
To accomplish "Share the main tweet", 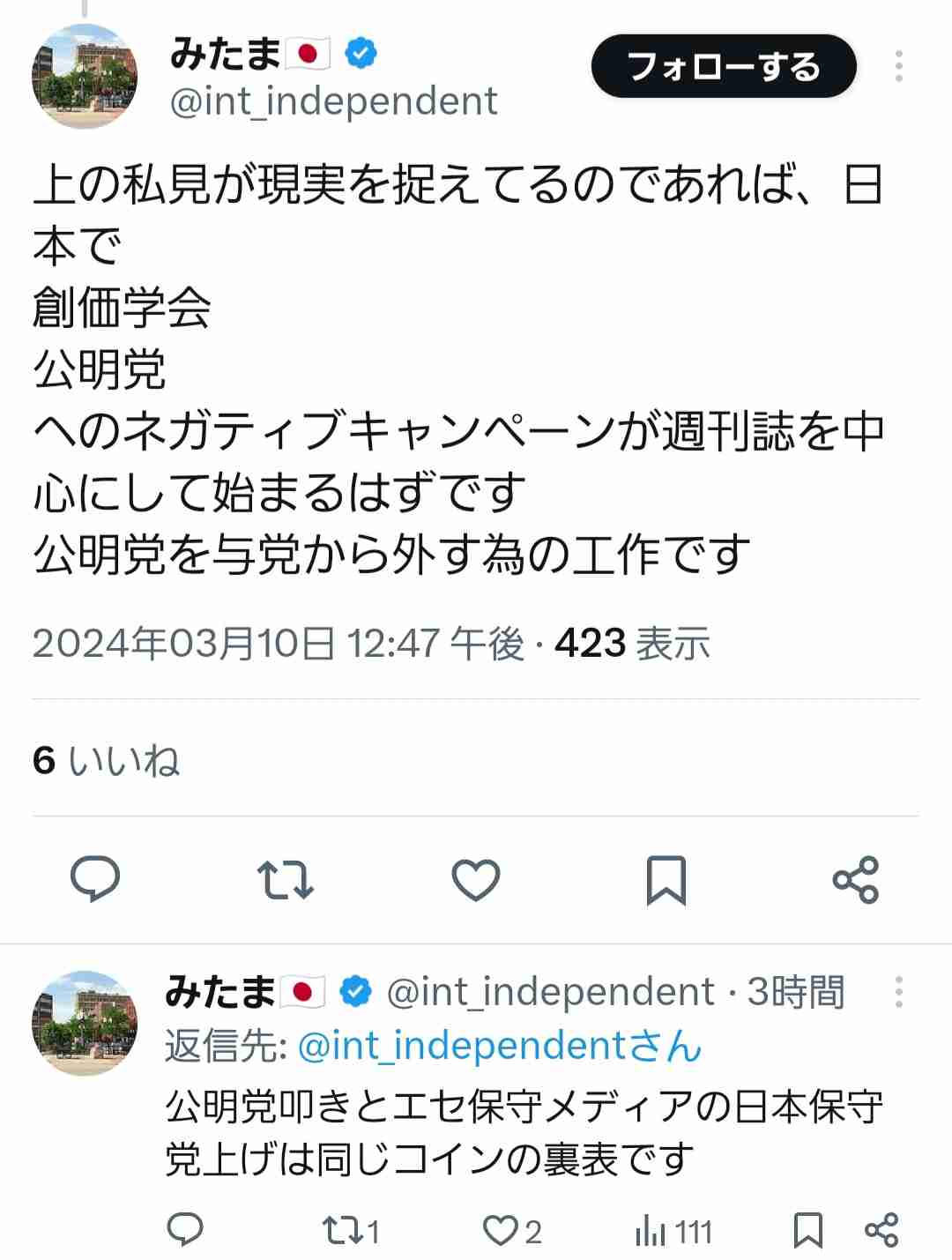I will point(856,879).
